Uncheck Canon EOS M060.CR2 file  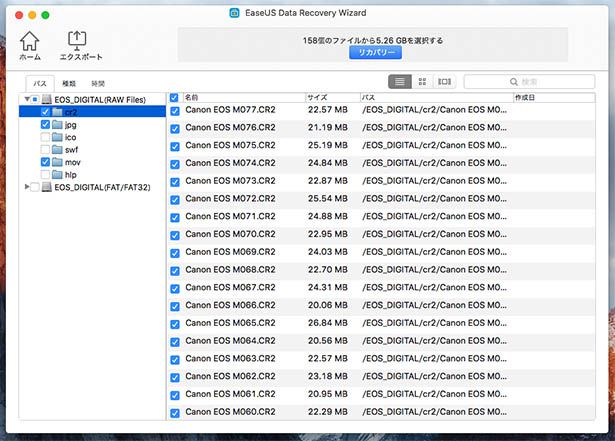[175, 413]
